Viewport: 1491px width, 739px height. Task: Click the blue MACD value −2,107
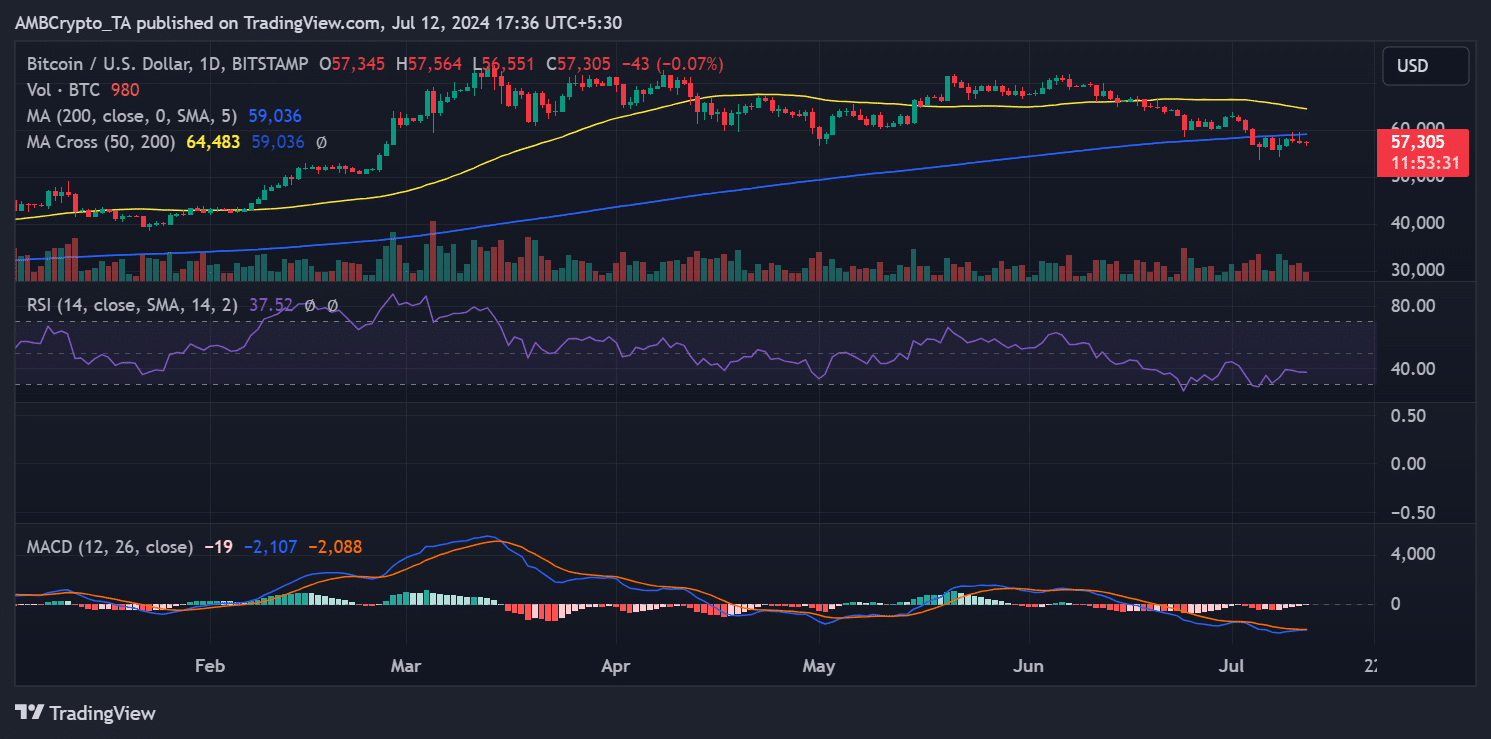pyautogui.click(x=269, y=547)
